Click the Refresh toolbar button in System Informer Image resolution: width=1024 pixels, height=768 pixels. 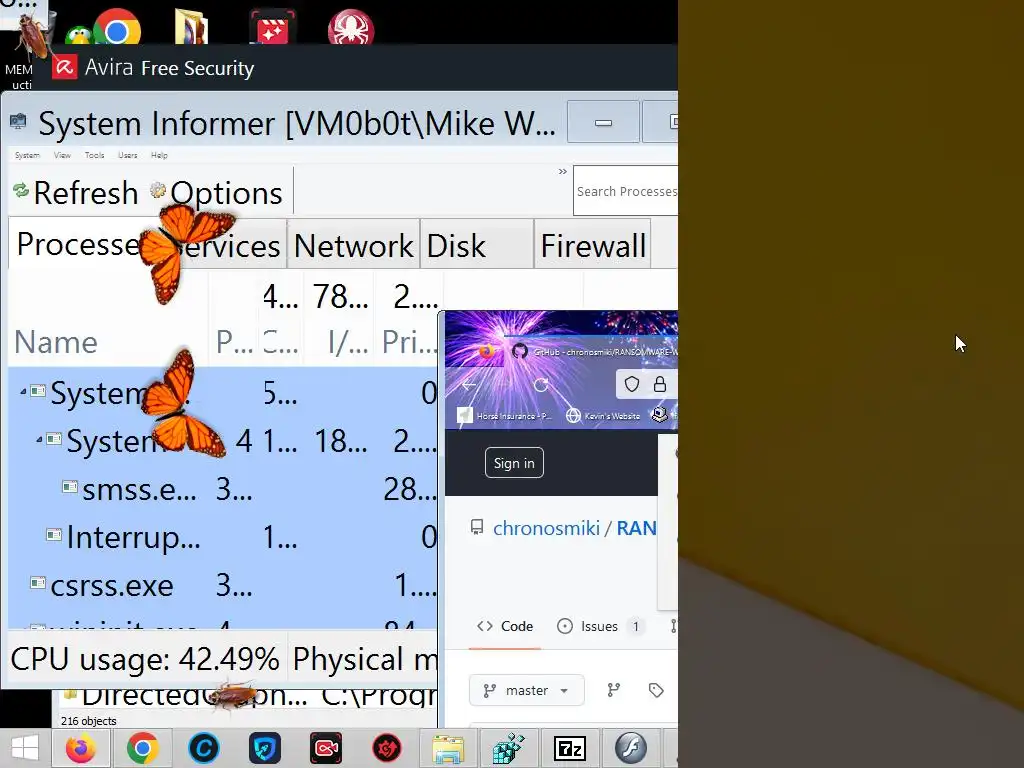pyautogui.click(x=76, y=193)
